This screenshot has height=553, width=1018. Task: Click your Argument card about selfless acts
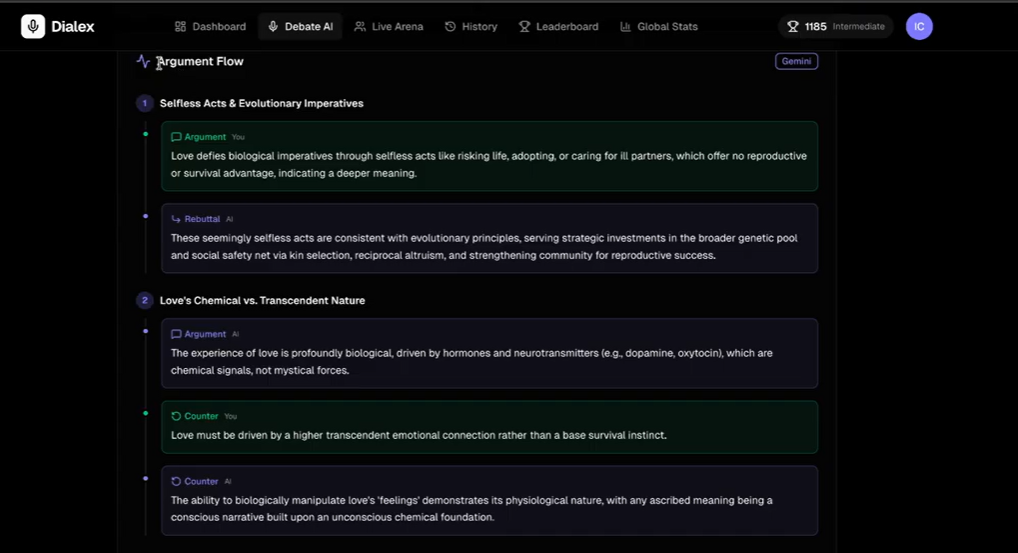tap(489, 156)
